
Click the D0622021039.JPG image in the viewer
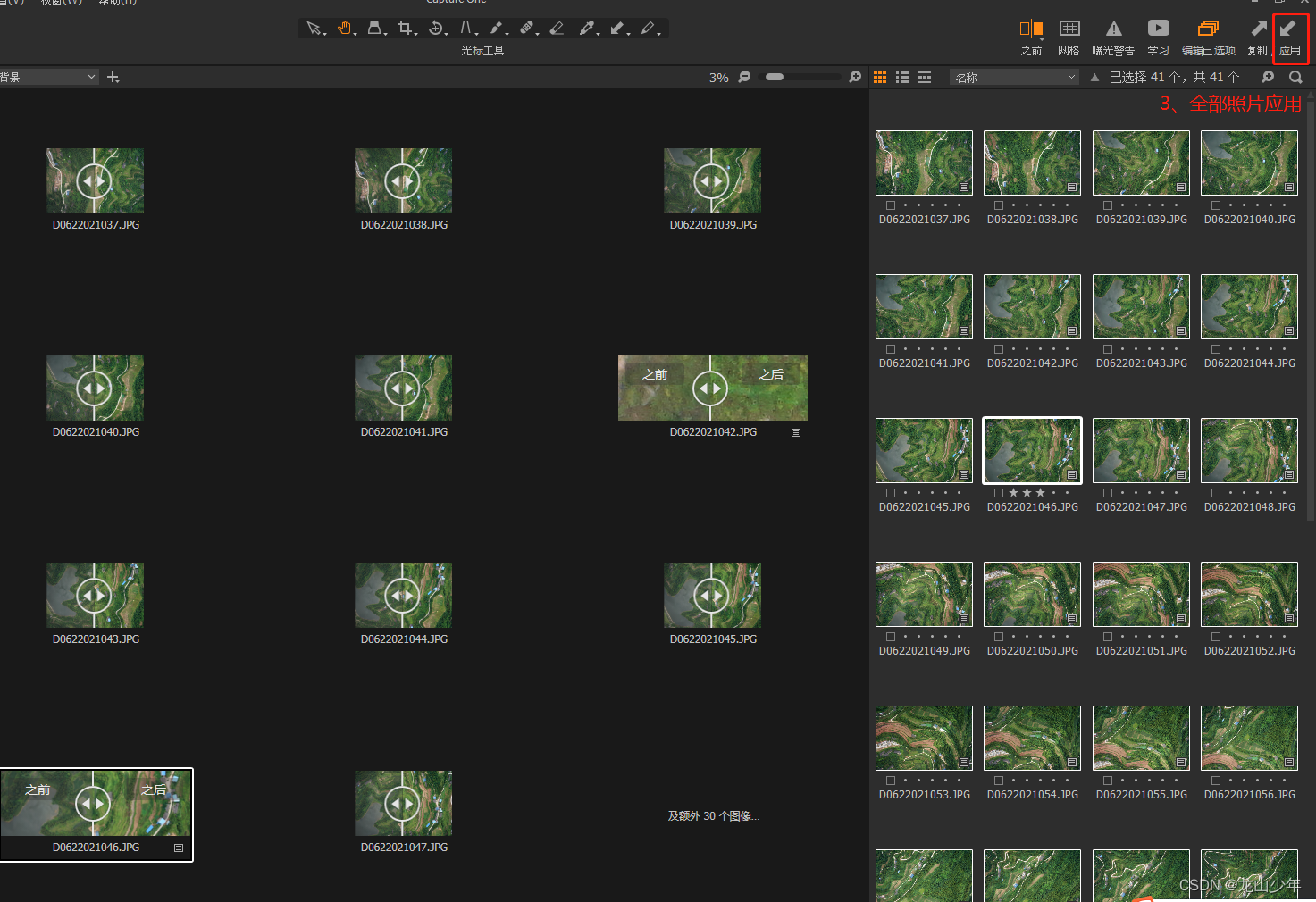pyautogui.click(x=712, y=181)
